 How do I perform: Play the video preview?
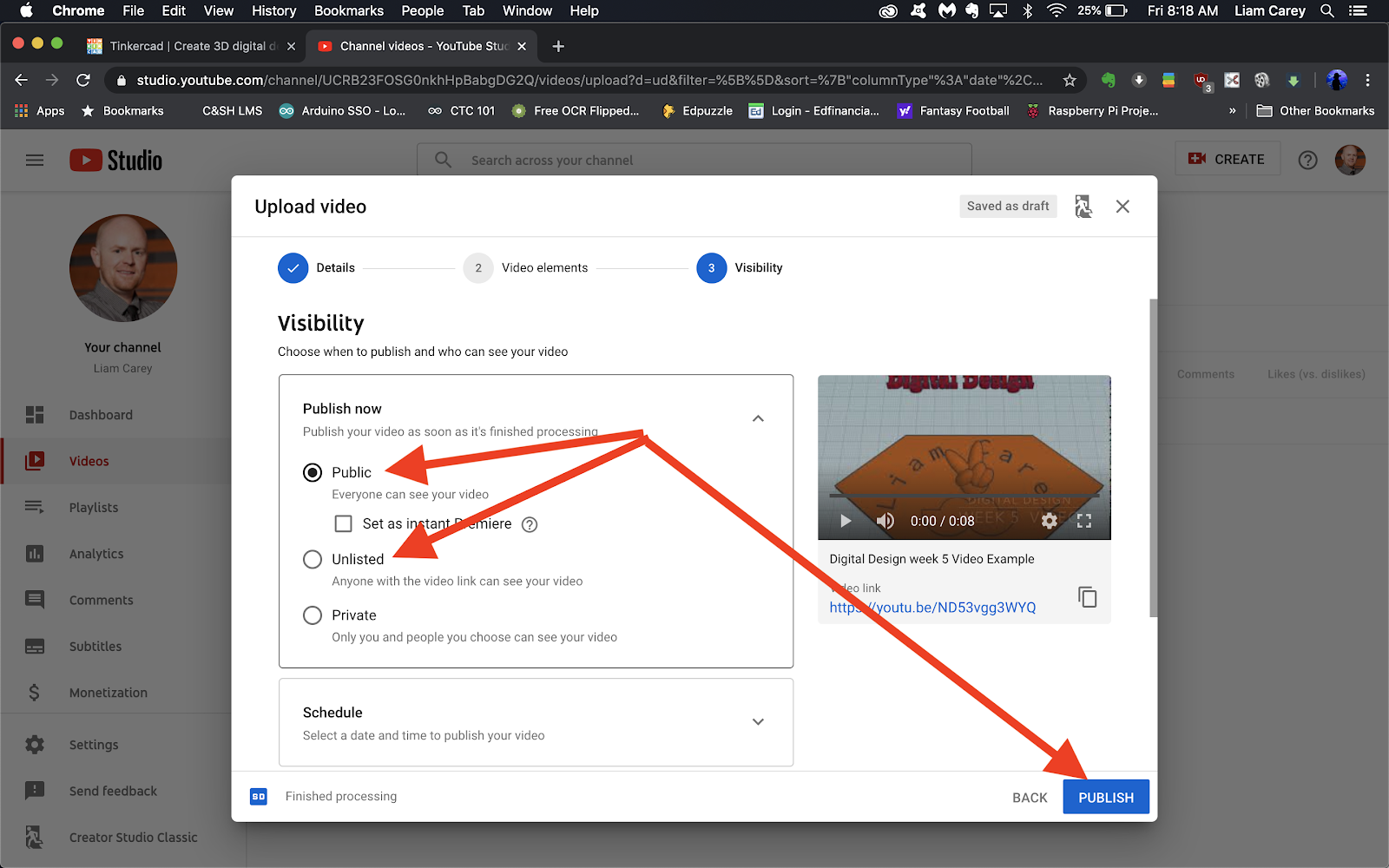(x=845, y=521)
